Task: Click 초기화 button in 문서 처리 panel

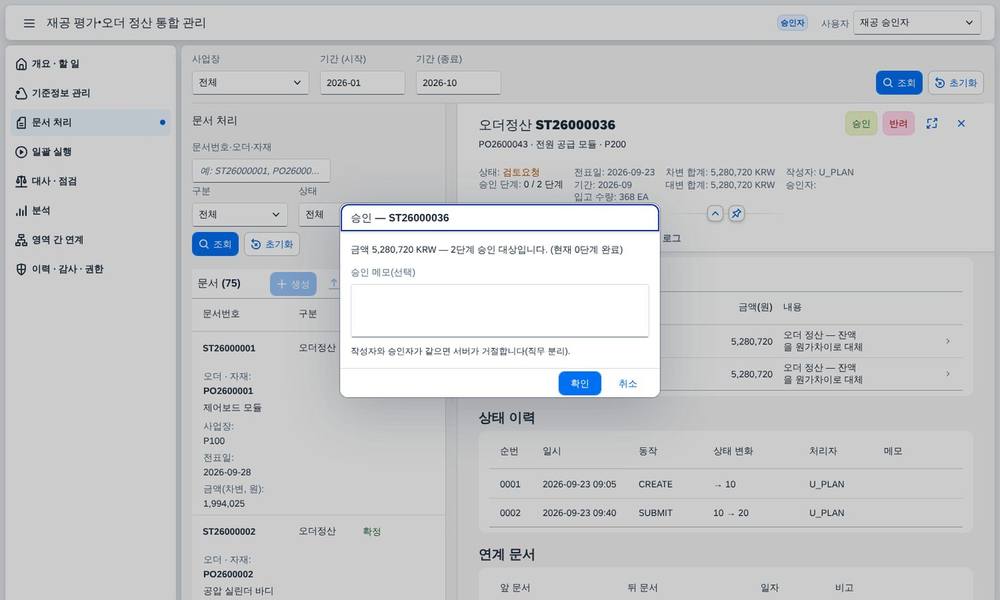Action: click(272, 244)
